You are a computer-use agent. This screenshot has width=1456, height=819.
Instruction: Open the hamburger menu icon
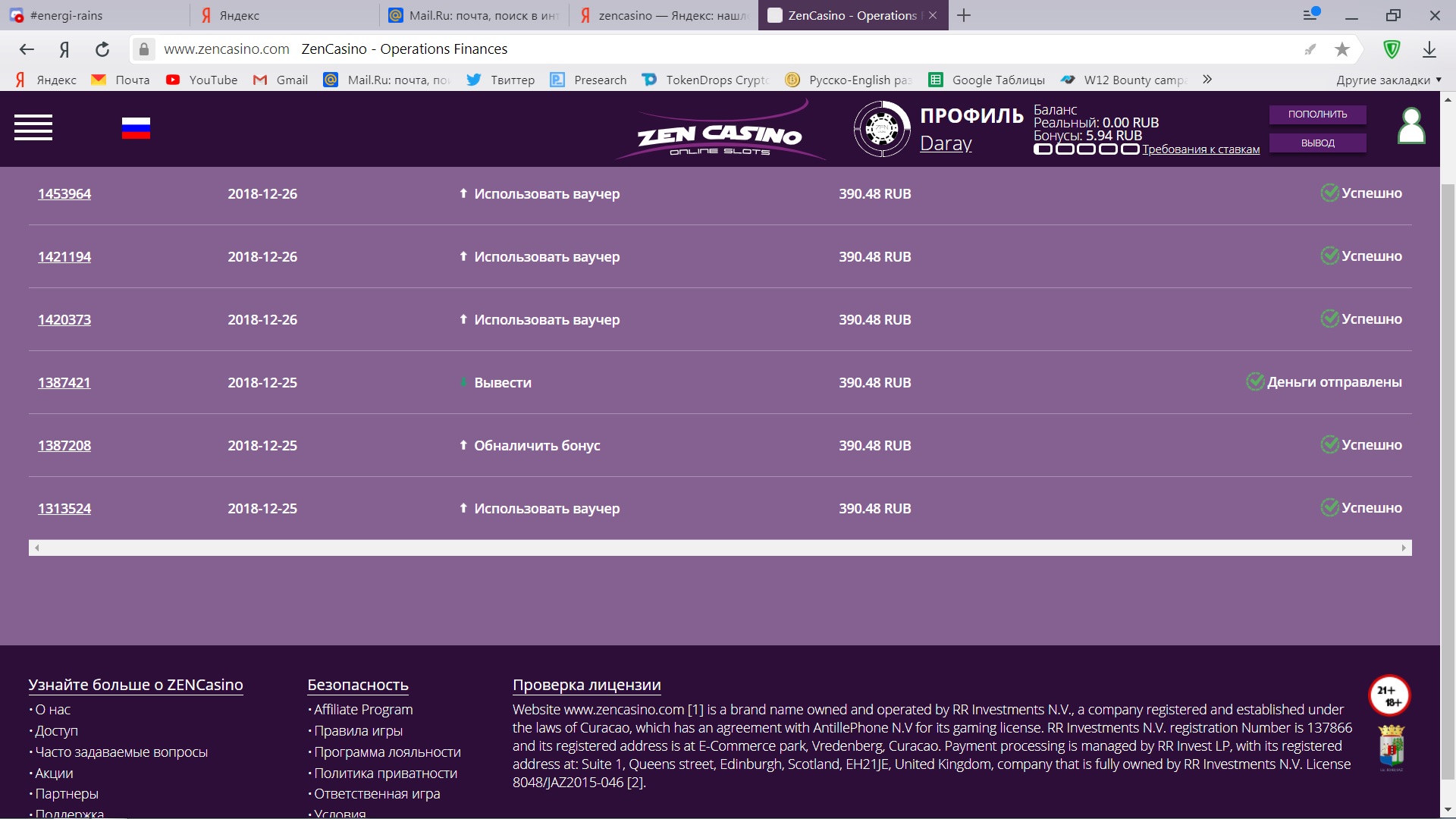33,127
